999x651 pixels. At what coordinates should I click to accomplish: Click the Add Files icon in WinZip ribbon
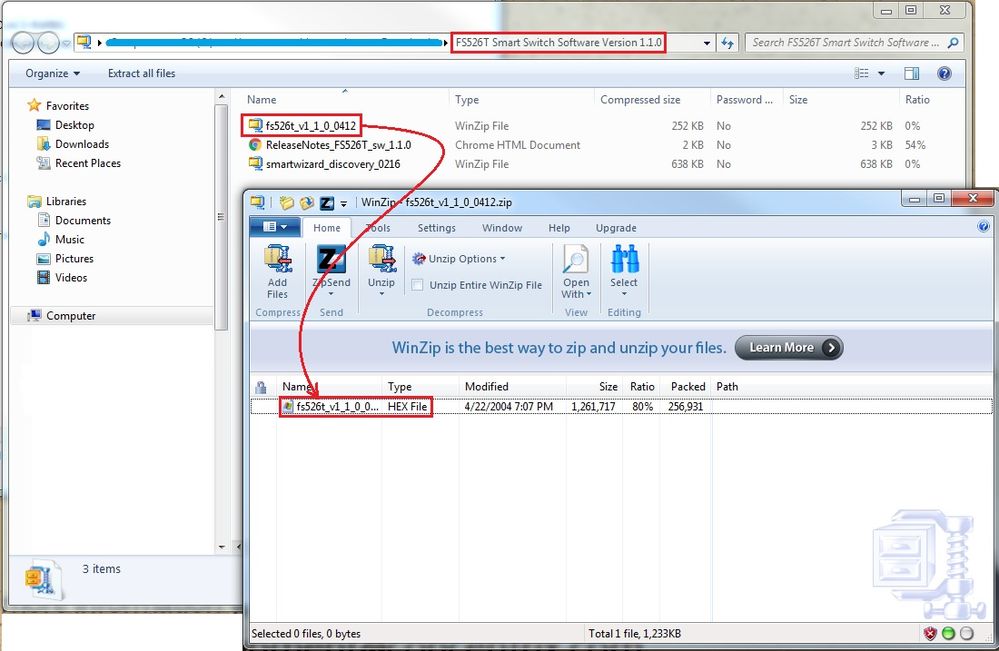tap(277, 261)
